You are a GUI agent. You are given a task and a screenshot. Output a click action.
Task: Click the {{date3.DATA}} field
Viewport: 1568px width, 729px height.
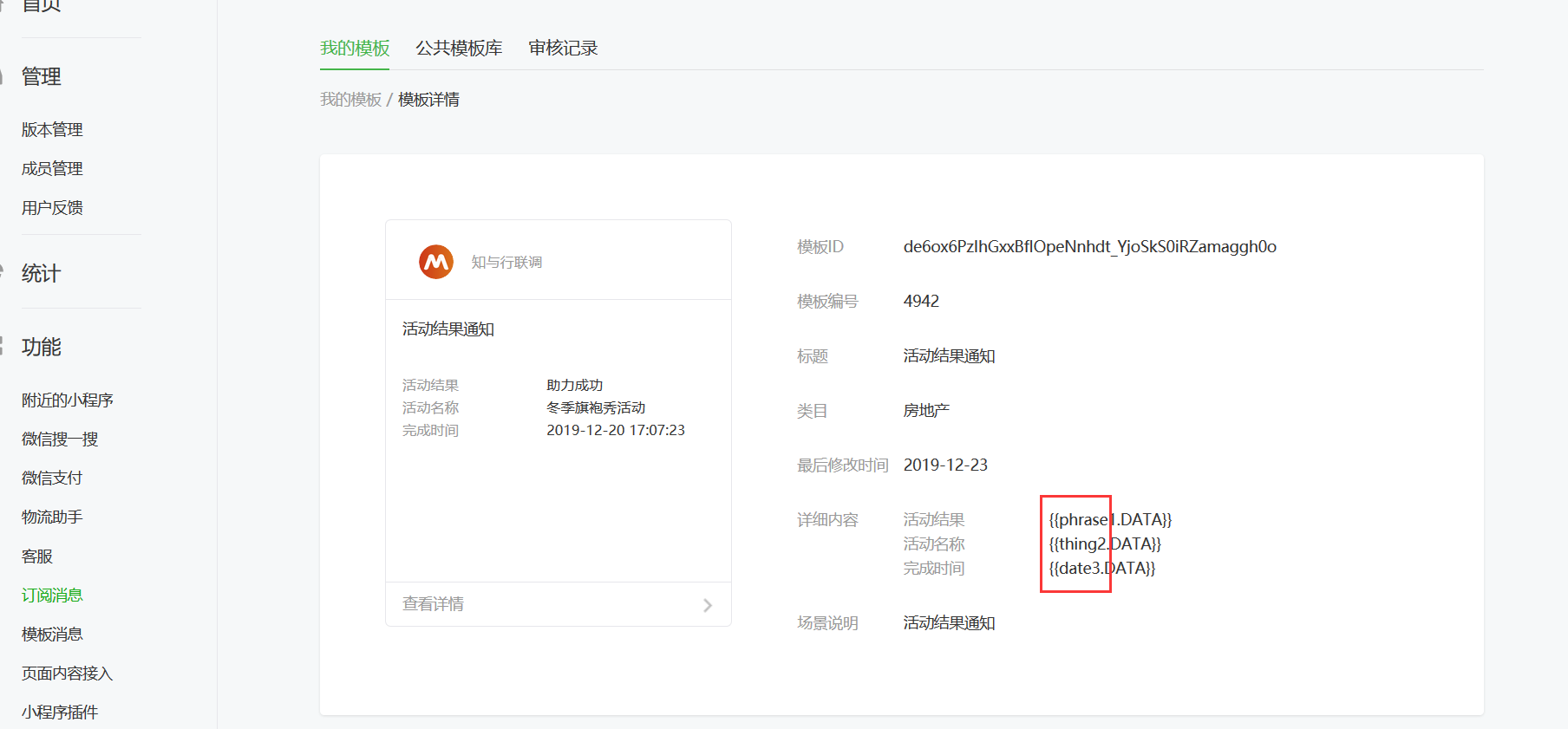[x=1102, y=568]
